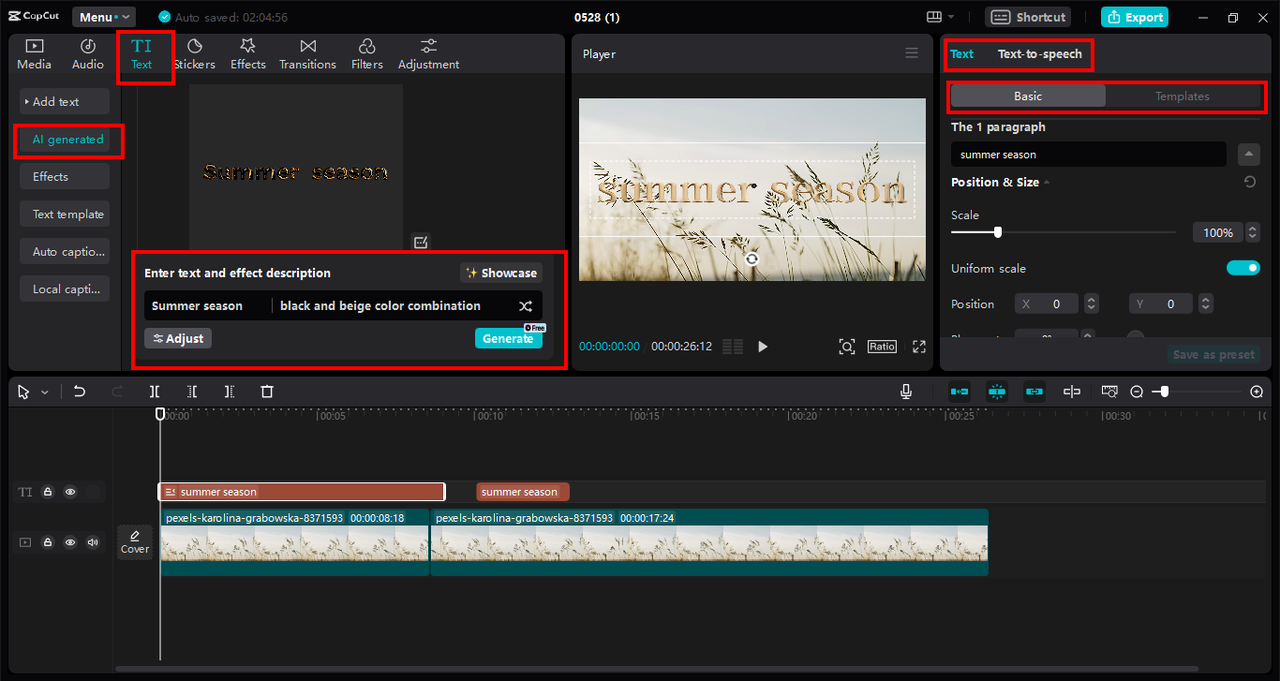Viewport: 1280px width, 681px height.
Task: Switch to the Text-to-speech tab
Action: tap(1040, 54)
